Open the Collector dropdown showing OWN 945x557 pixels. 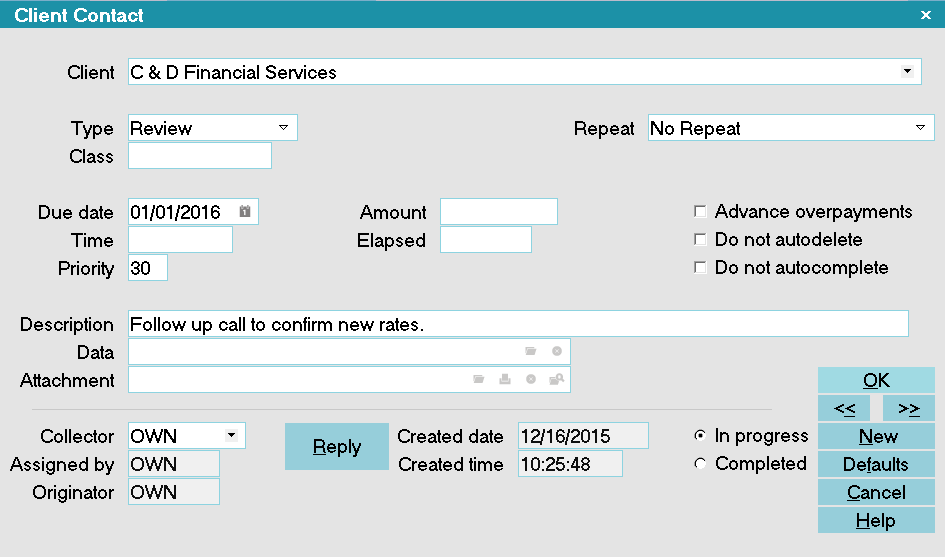[231, 435]
